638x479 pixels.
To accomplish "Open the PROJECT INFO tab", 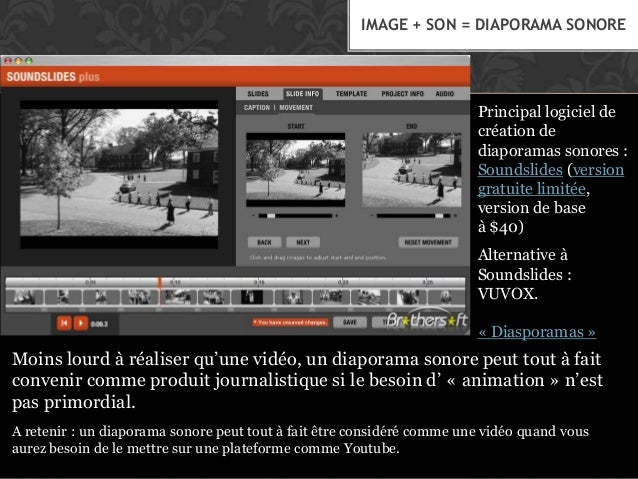I will (x=402, y=94).
